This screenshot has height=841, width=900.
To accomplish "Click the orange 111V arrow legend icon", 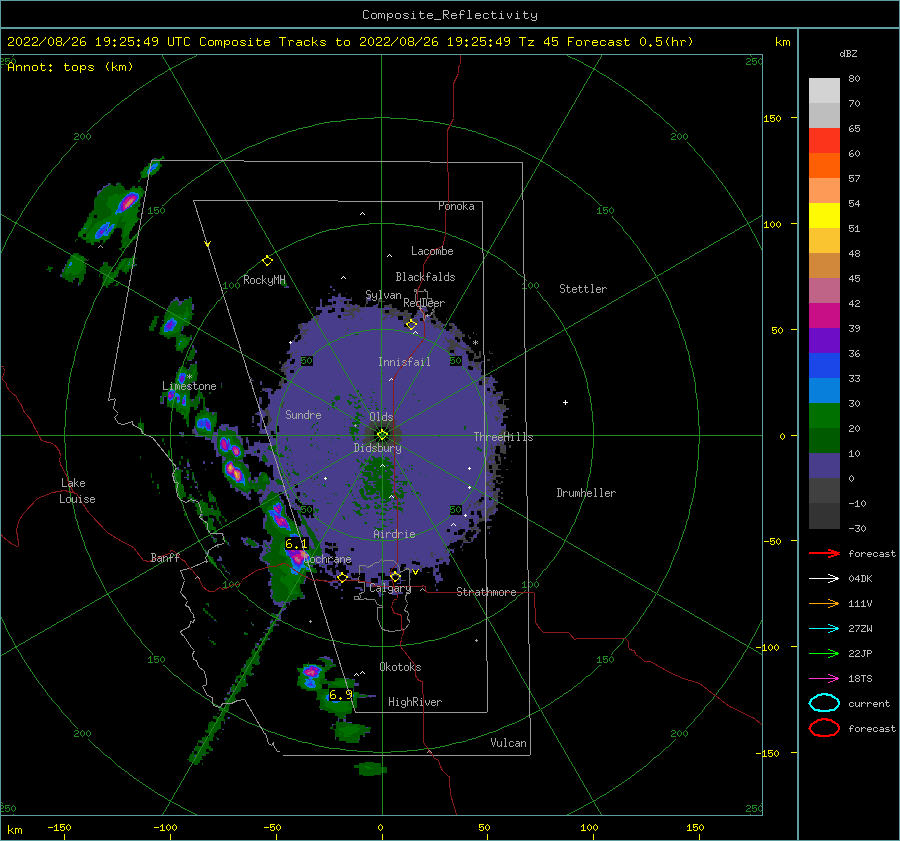I will pyautogui.click(x=824, y=603).
